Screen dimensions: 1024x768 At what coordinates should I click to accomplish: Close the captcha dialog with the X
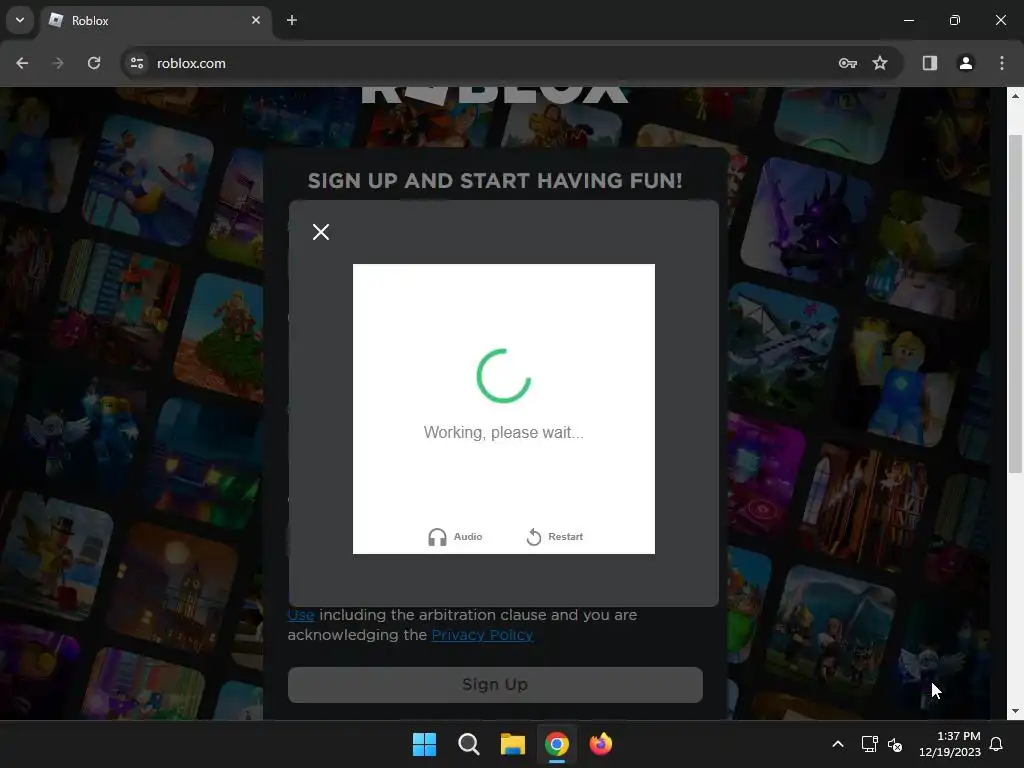click(321, 232)
